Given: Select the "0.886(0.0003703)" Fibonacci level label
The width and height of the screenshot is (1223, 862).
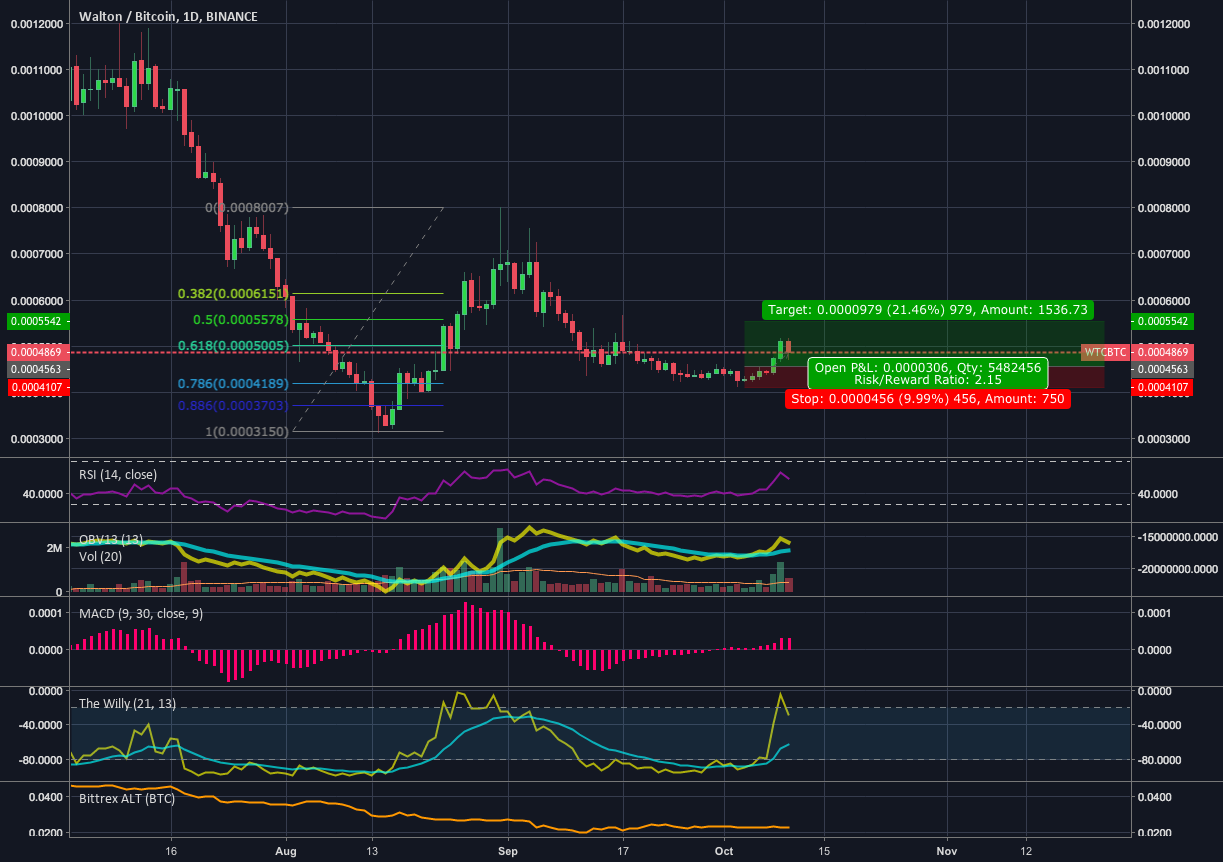Looking at the screenshot, I should pyautogui.click(x=233, y=406).
